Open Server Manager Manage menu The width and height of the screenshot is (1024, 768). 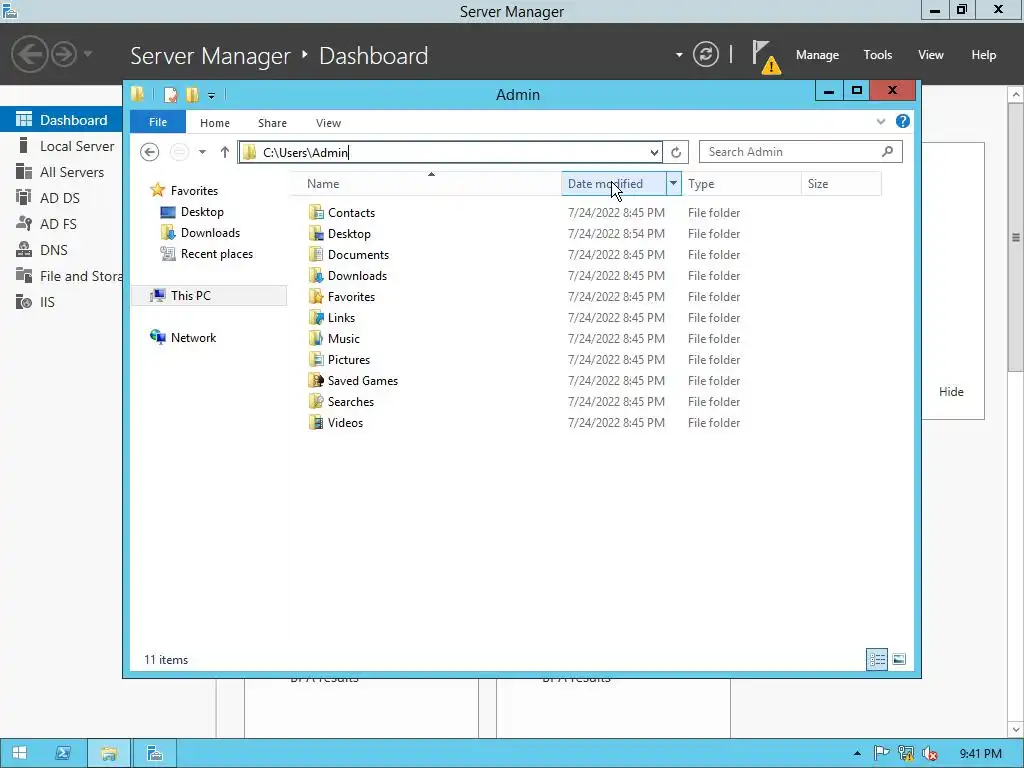(817, 55)
